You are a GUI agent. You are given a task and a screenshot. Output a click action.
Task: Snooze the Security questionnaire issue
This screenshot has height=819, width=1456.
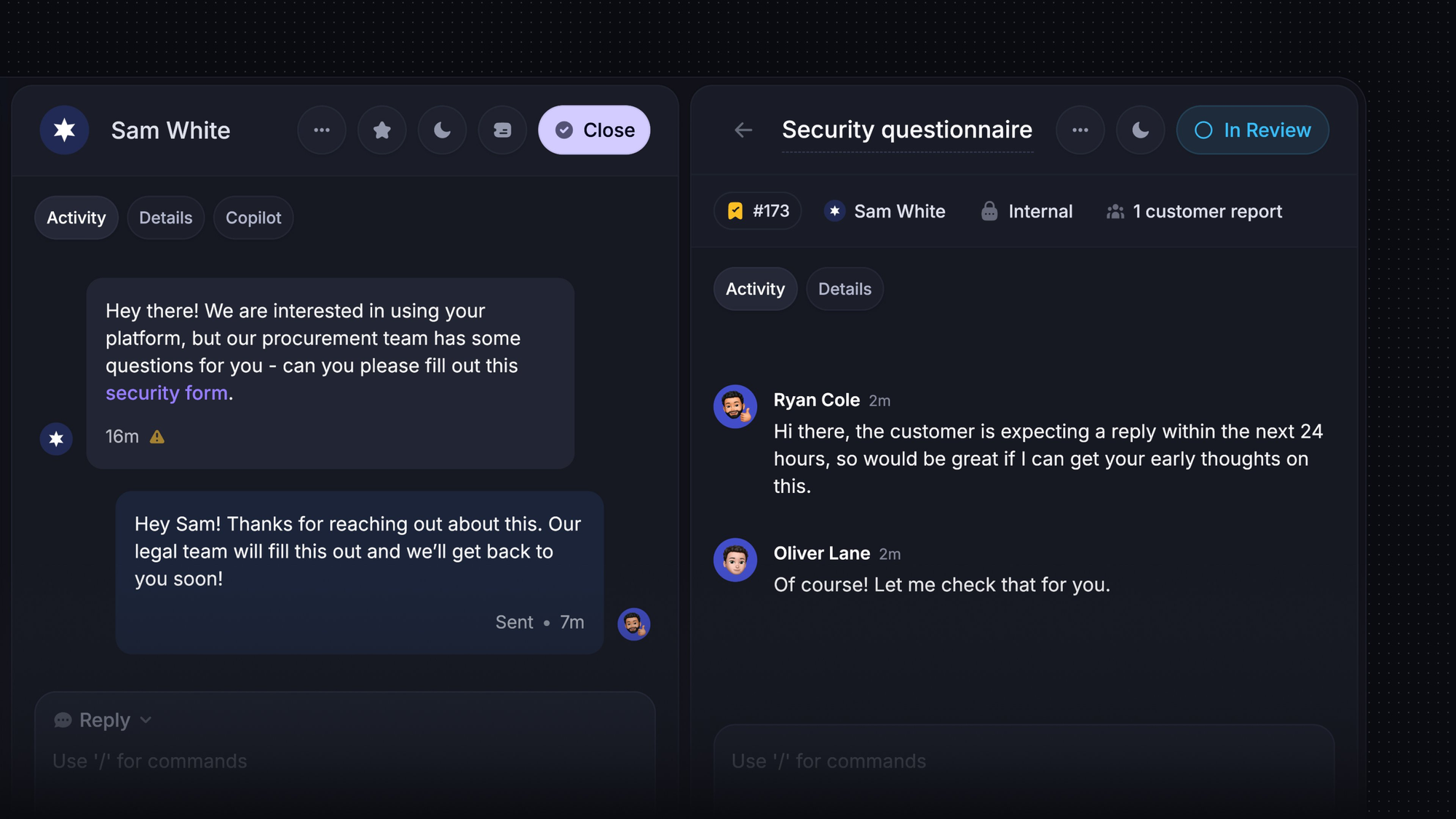coord(1141,130)
